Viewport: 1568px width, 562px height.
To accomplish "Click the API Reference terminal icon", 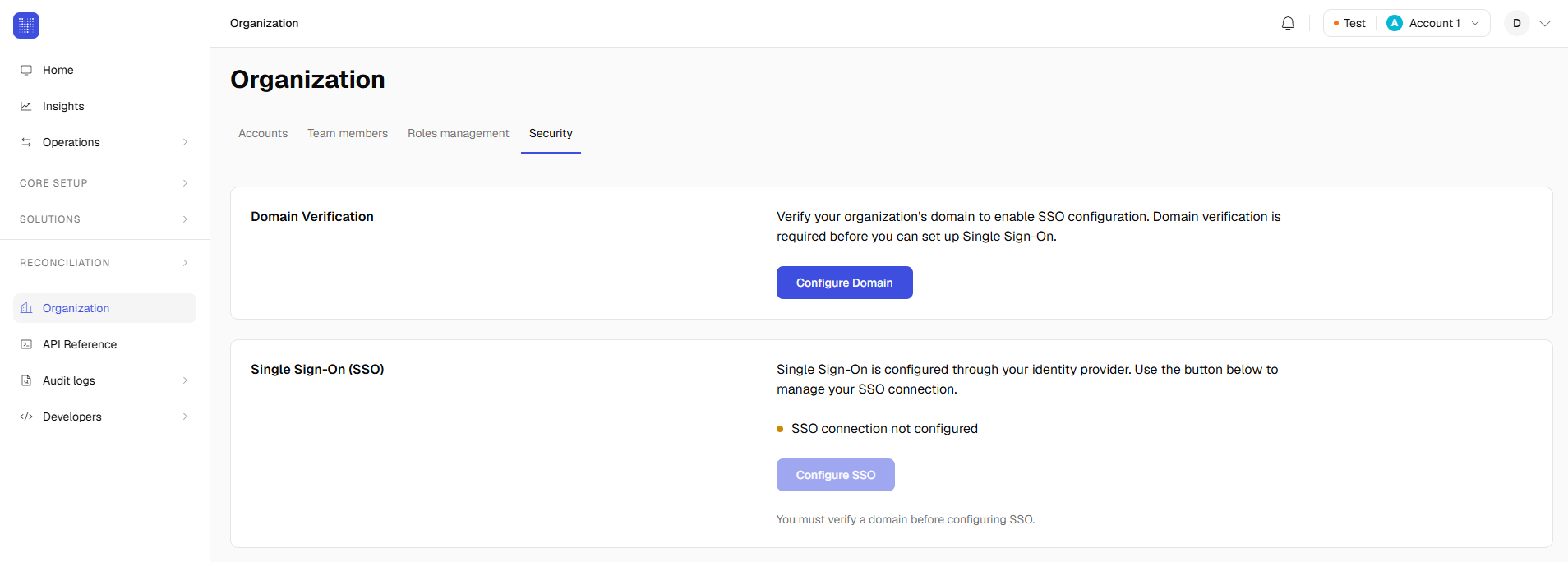I will [26, 344].
